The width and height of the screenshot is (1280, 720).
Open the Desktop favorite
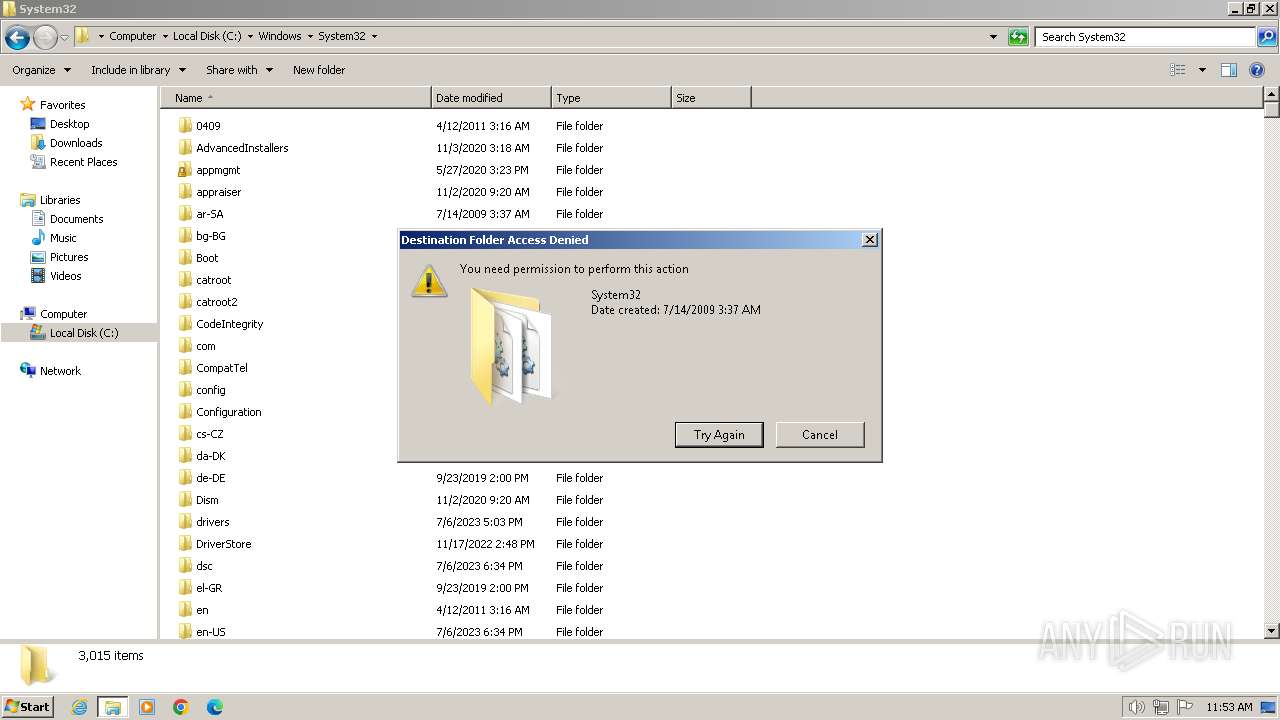click(x=69, y=124)
